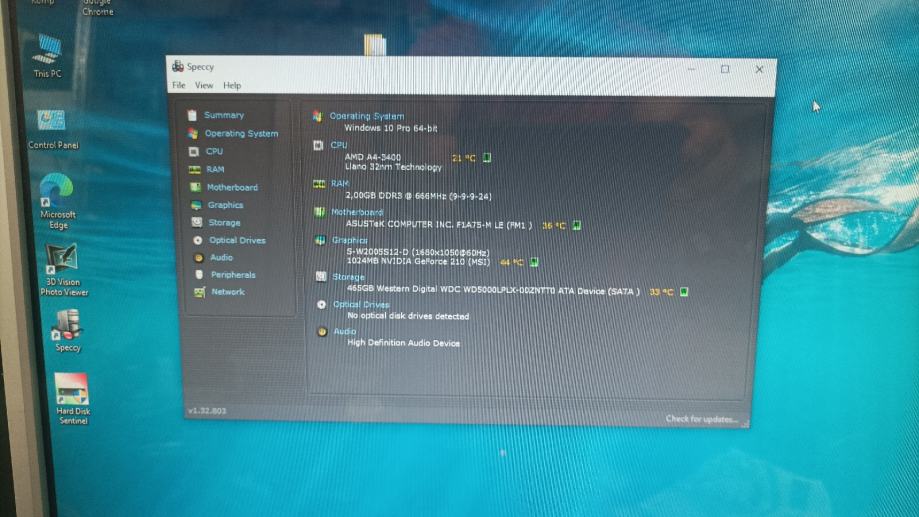Click the Optical Drives disc icon in sidebar
Viewport: 919px width, 517px height.
pos(198,240)
